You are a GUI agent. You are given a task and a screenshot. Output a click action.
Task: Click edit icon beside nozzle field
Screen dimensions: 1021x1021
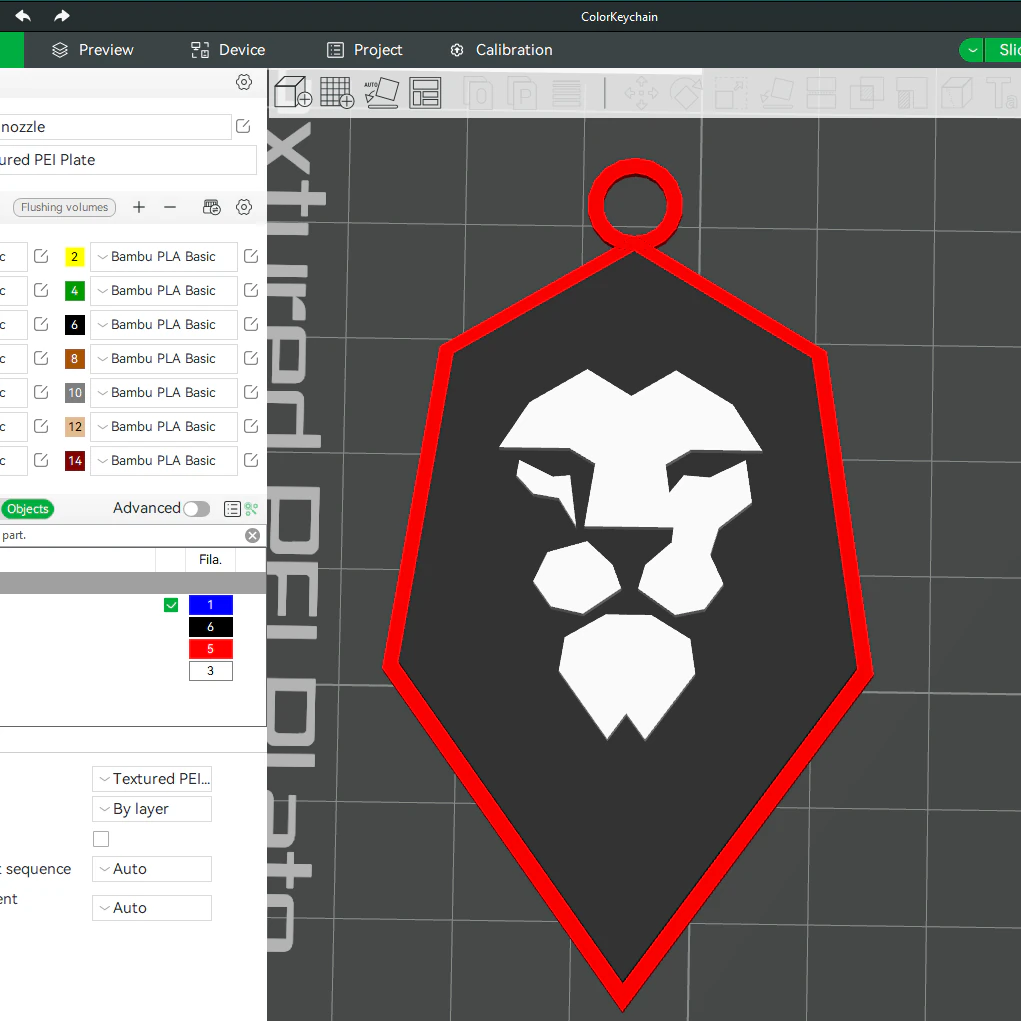point(243,126)
